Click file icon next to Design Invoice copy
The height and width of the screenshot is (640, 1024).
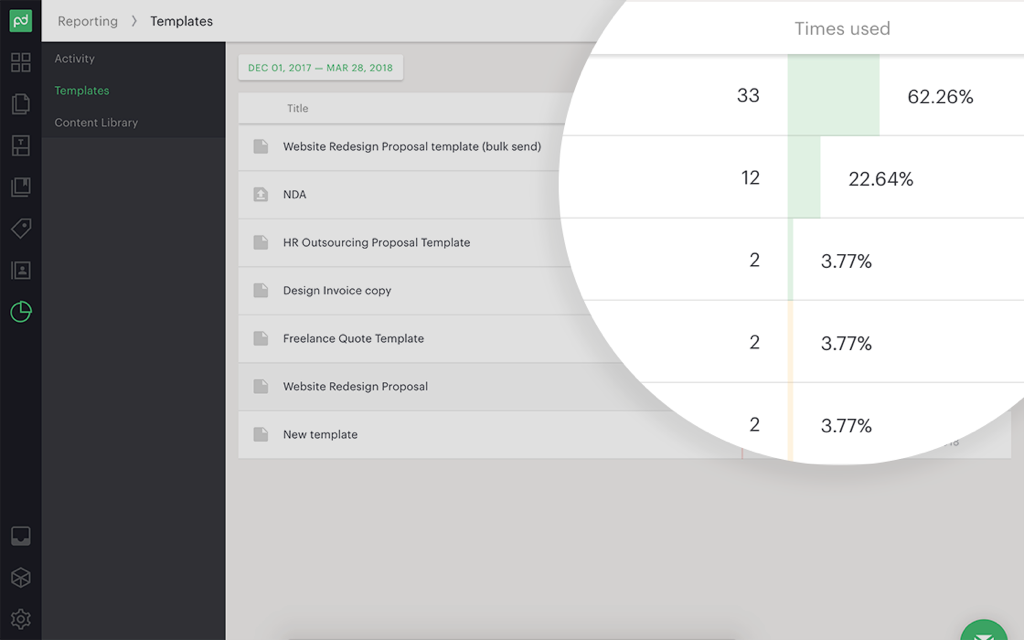click(x=261, y=290)
